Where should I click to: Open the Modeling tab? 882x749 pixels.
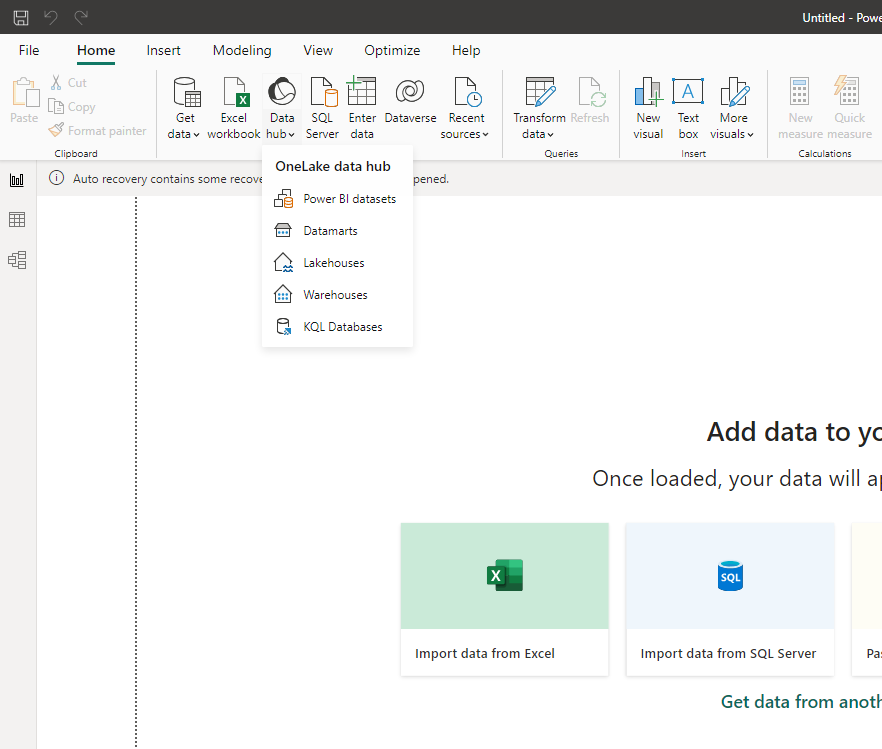pos(242,51)
